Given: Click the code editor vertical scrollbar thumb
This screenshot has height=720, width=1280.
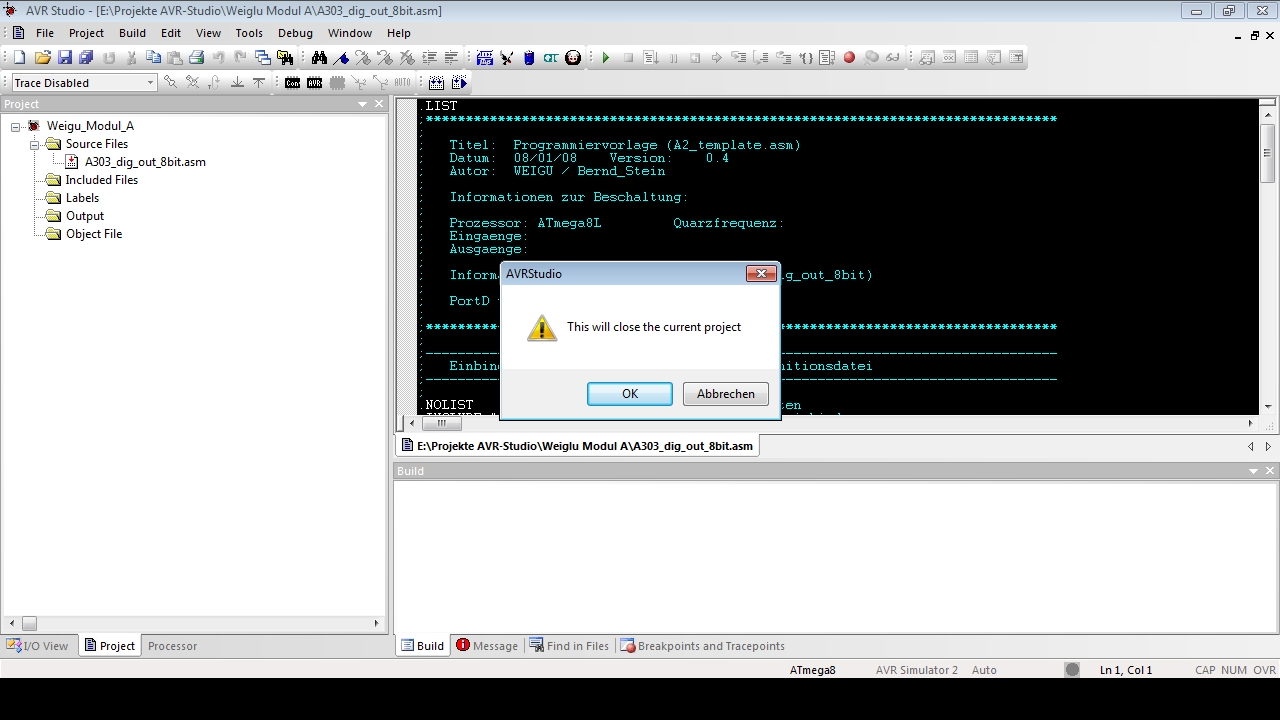Looking at the screenshot, I should [1267, 153].
